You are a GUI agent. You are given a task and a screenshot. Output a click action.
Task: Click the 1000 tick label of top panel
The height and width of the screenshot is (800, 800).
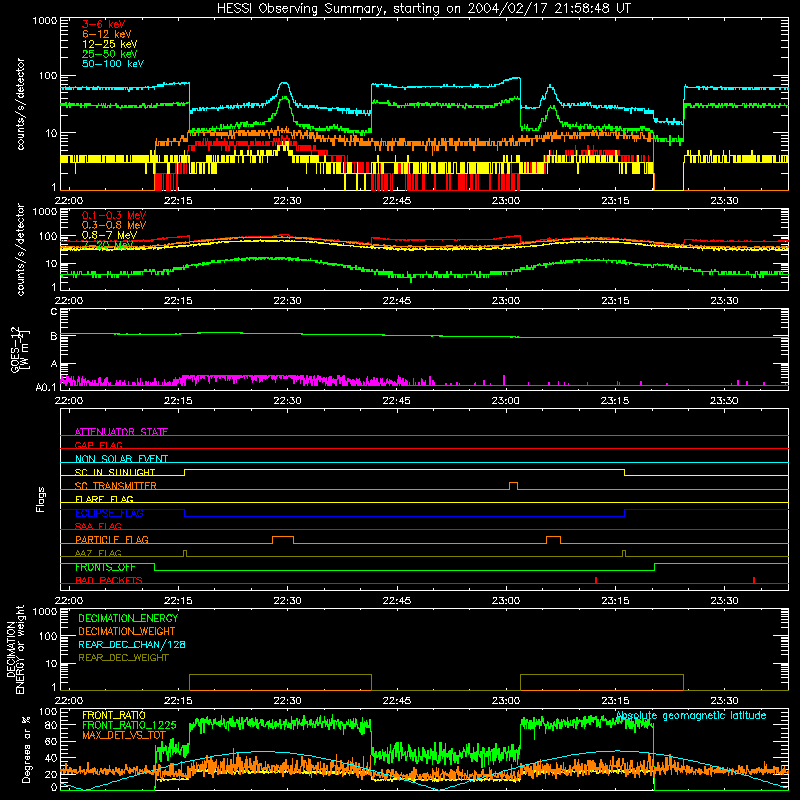click(45, 21)
